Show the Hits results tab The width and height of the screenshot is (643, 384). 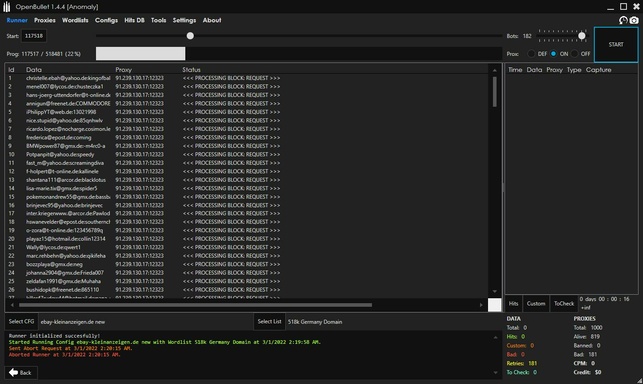coord(513,304)
